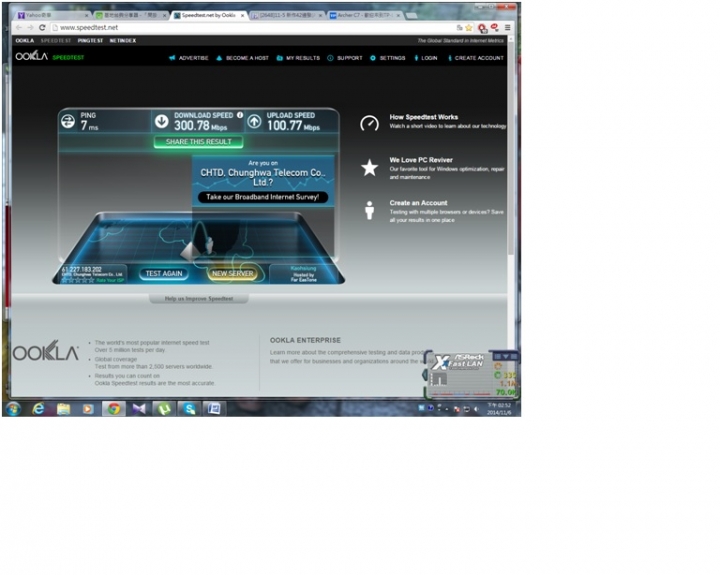
Task: Open How Speedtest Works link
Action: coord(423,117)
